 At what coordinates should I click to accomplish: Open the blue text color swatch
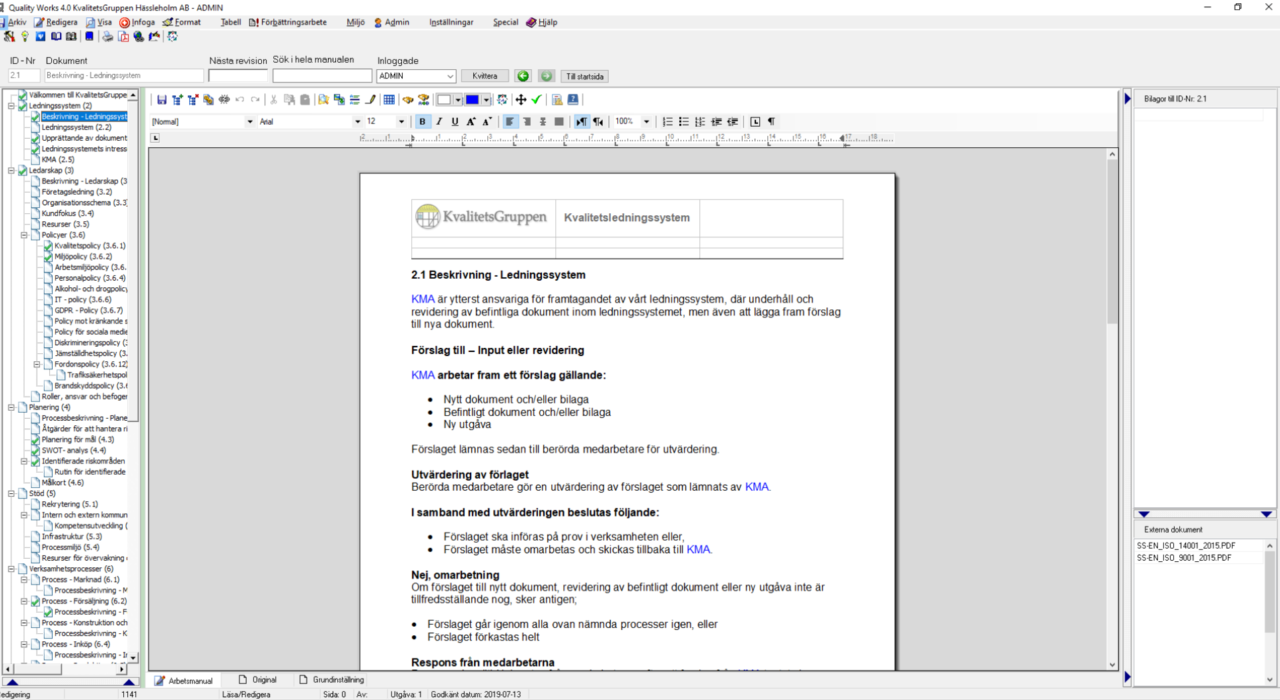472,99
